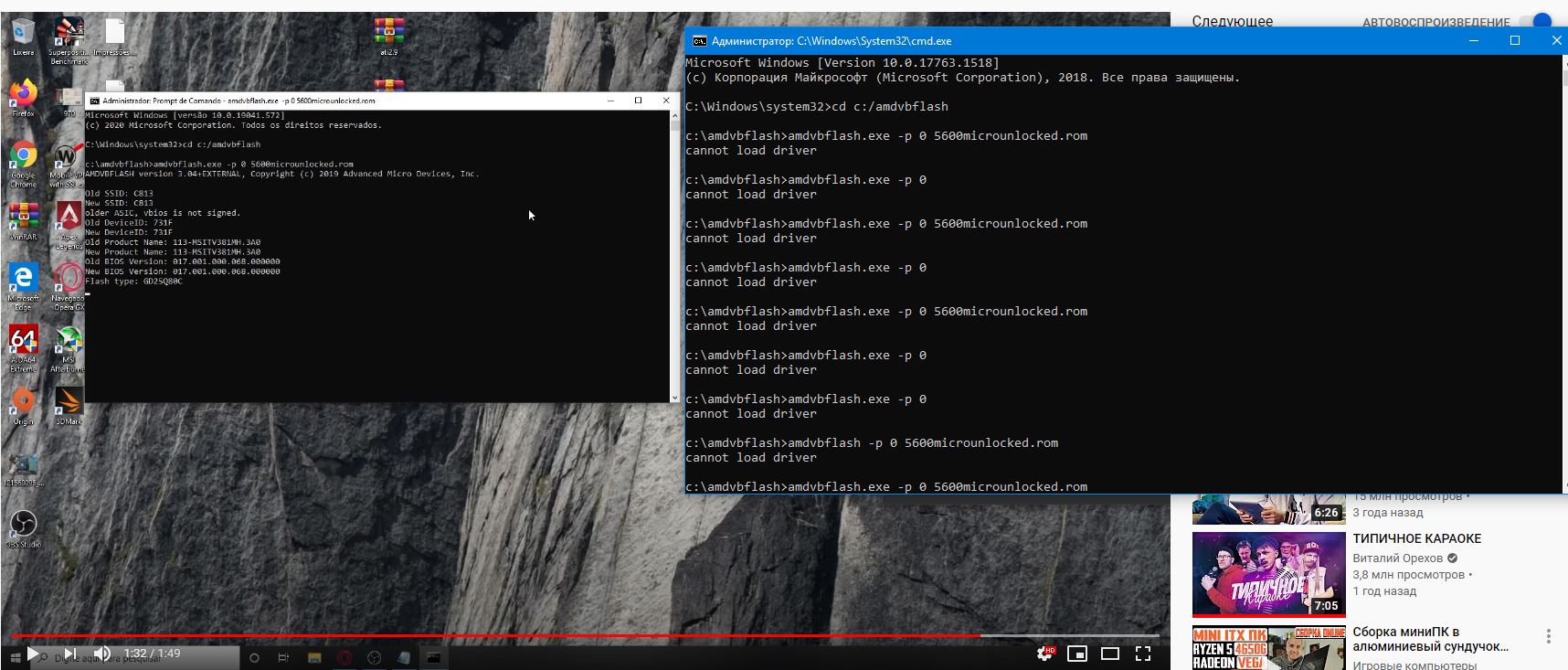Select the Google Chrome desktop shortcut

pos(23,165)
